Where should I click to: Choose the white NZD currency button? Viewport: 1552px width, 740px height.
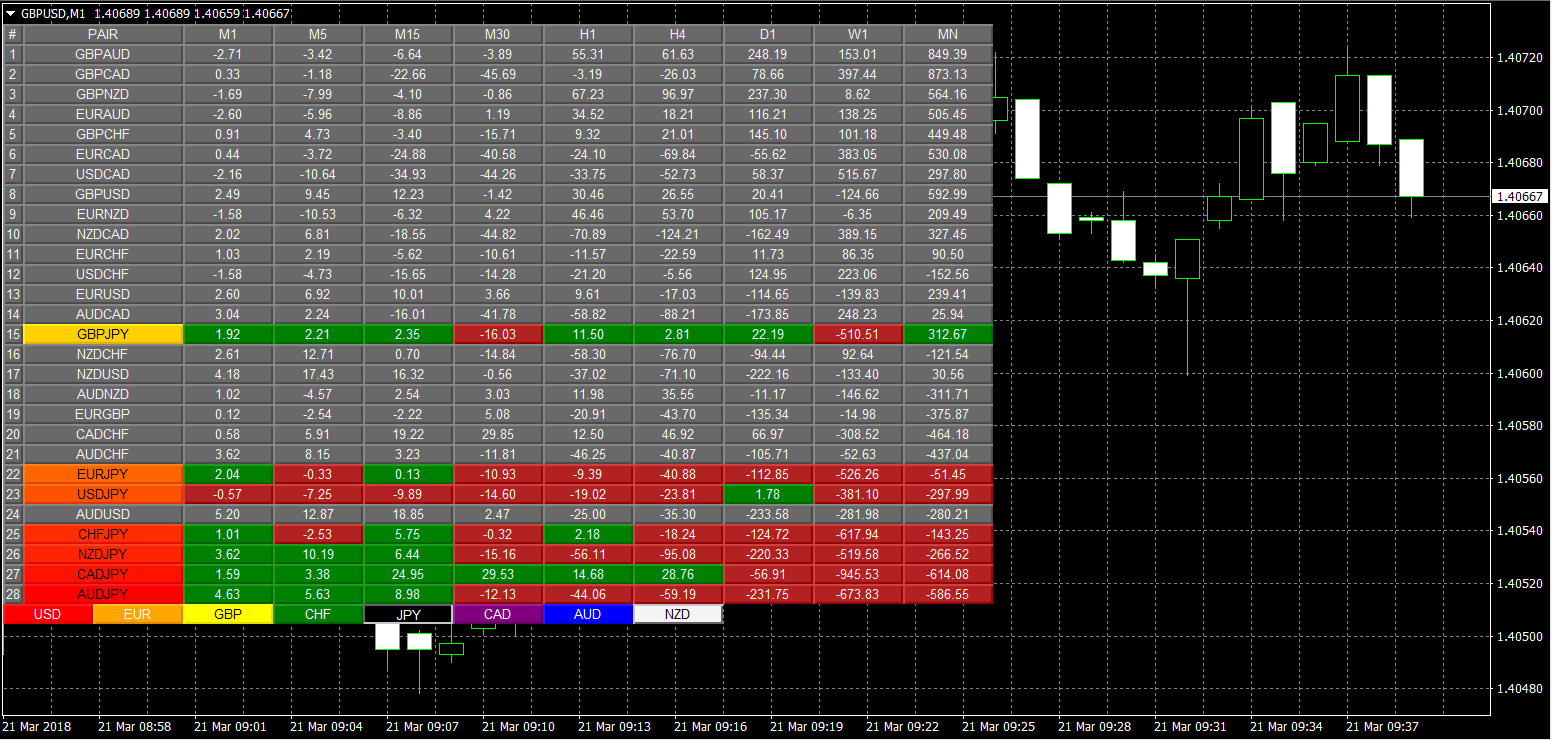point(678,614)
